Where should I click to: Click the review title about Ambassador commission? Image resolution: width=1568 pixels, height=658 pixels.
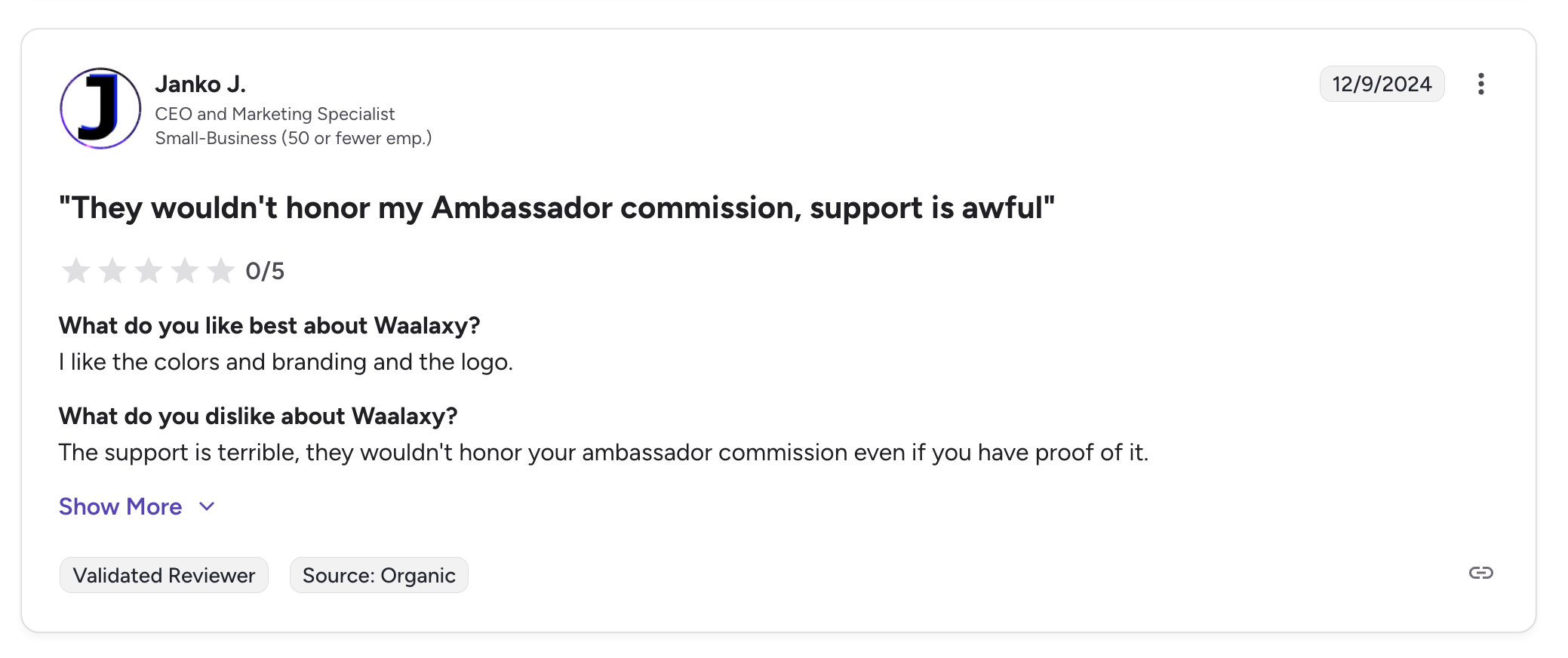557,208
